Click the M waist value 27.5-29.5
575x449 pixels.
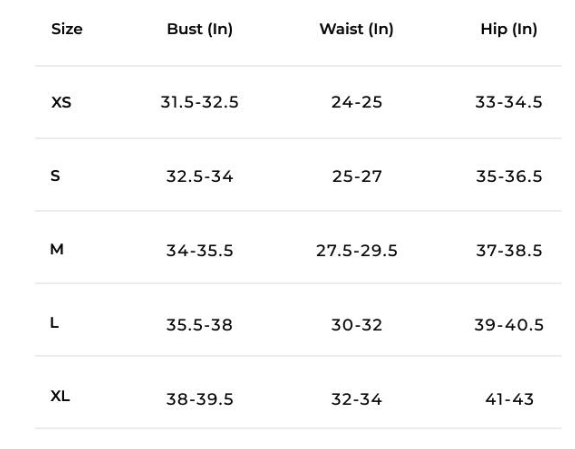click(357, 251)
